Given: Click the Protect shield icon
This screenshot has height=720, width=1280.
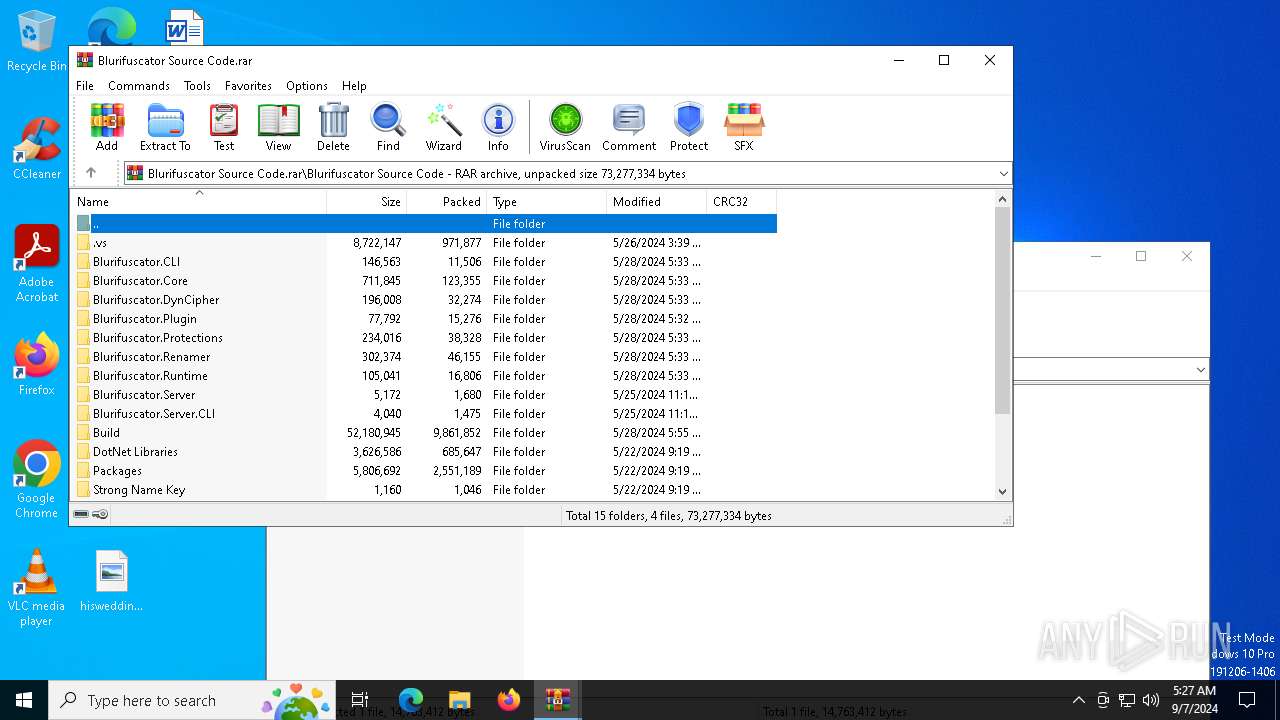Looking at the screenshot, I should click(689, 127).
